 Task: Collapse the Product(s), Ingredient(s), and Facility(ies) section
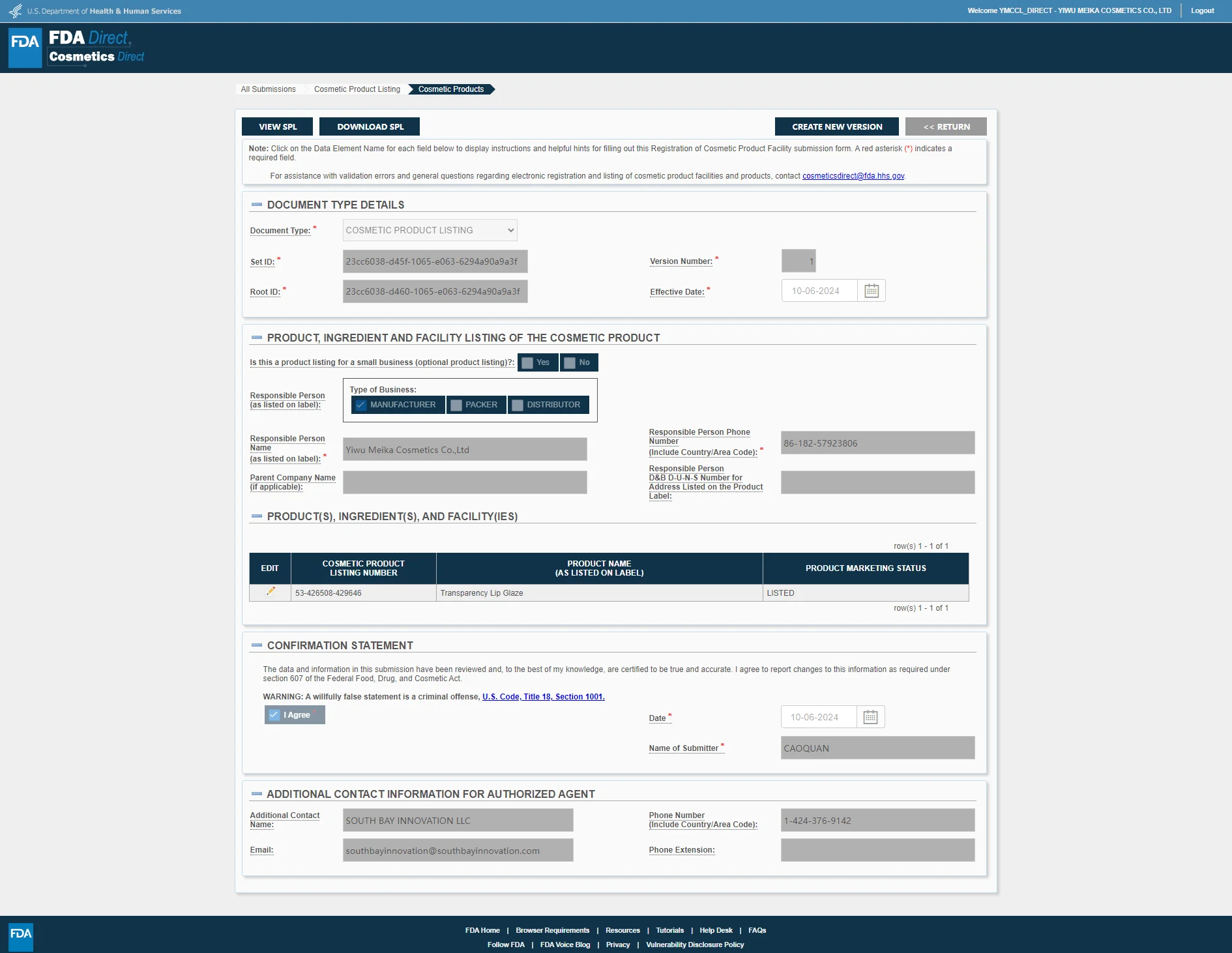pos(257,516)
